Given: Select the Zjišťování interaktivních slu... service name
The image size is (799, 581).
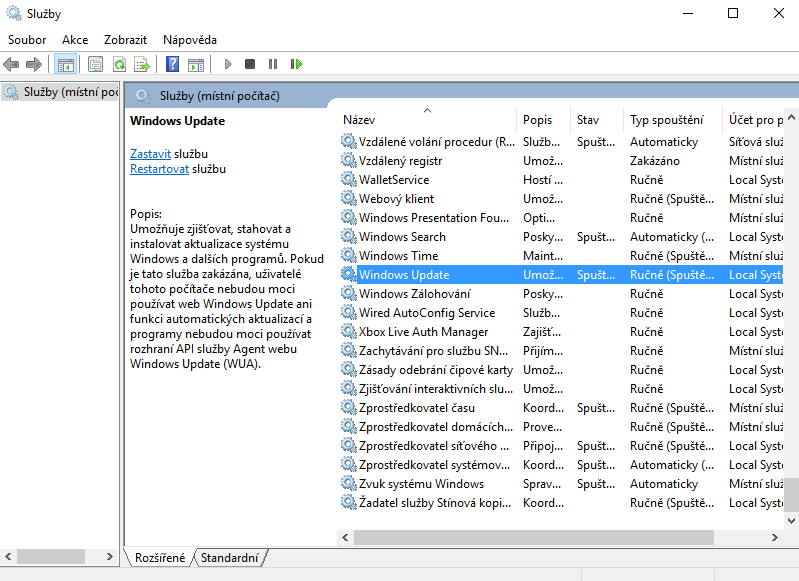Looking at the screenshot, I should point(436,389).
